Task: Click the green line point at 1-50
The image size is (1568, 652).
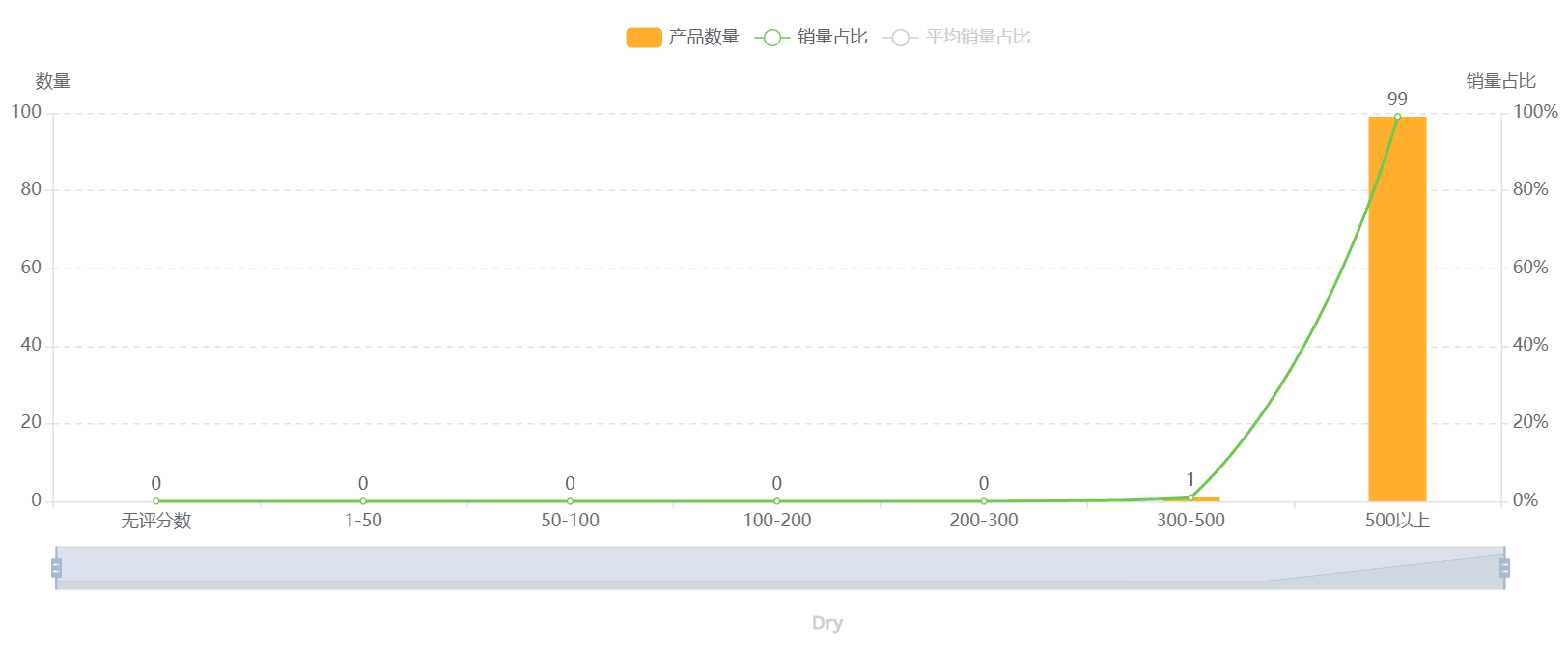Action: 363,501
